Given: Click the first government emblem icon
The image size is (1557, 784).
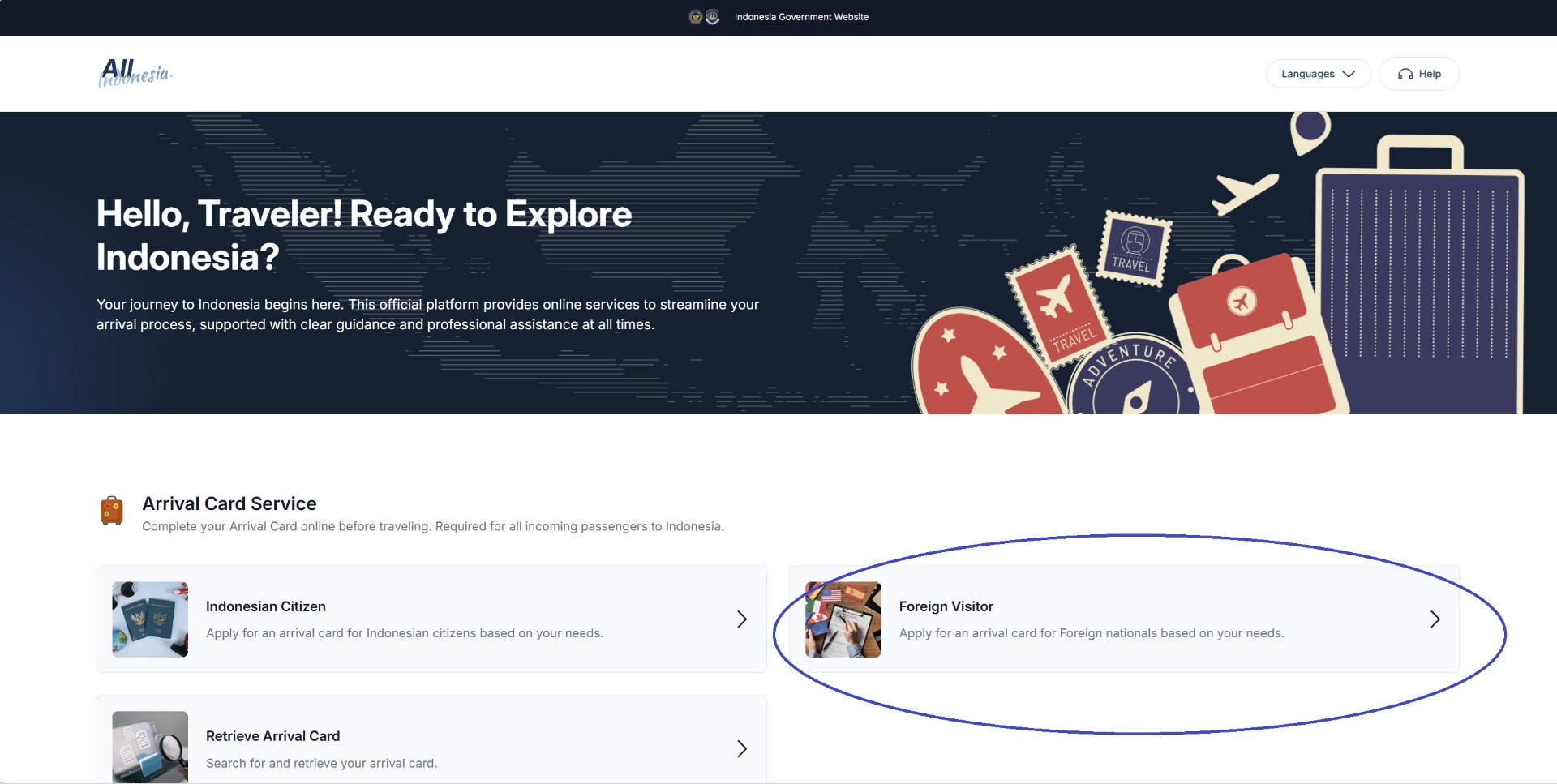Looking at the screenshot, I should pos(695,17).
